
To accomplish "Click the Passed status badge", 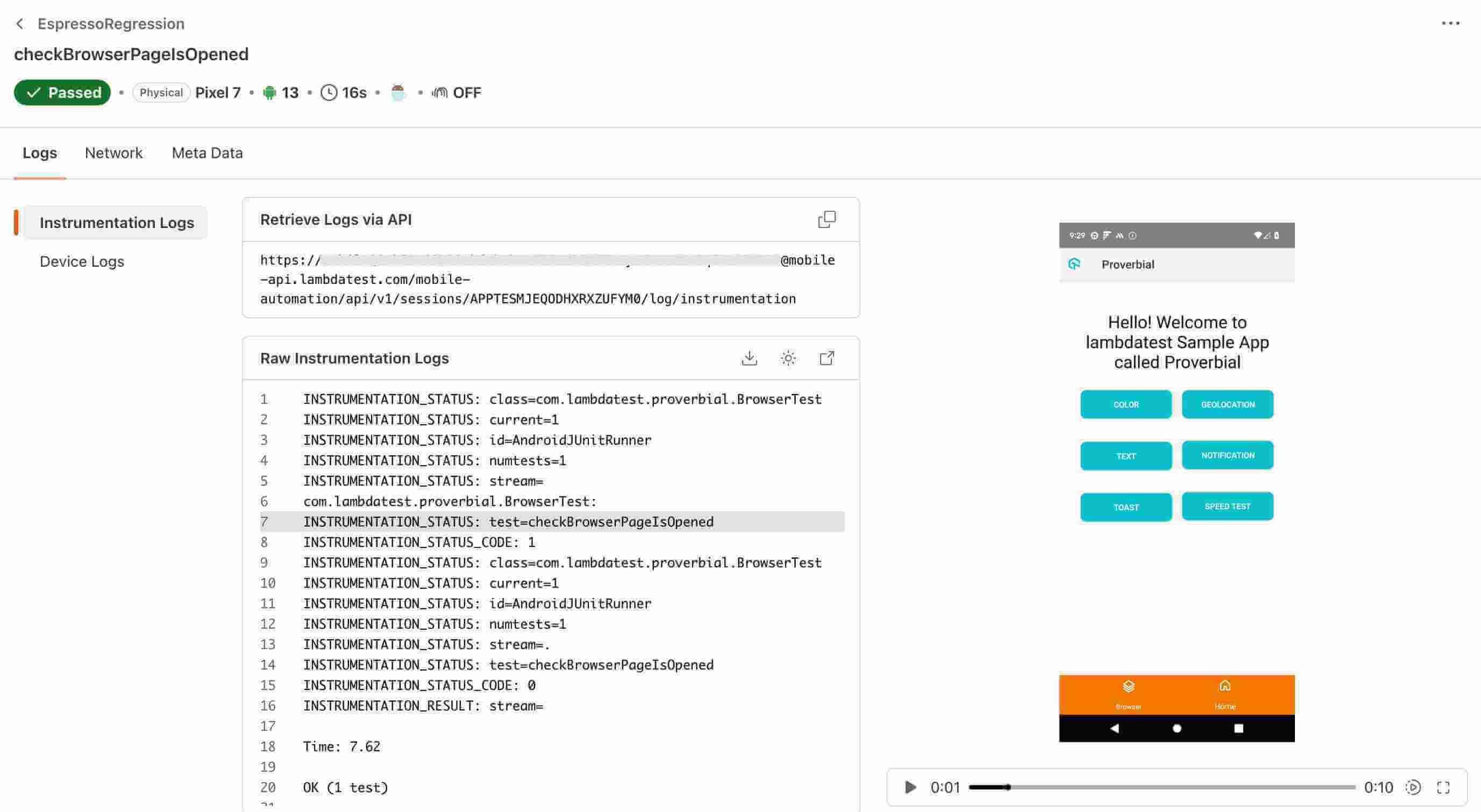I will (62, 92).
